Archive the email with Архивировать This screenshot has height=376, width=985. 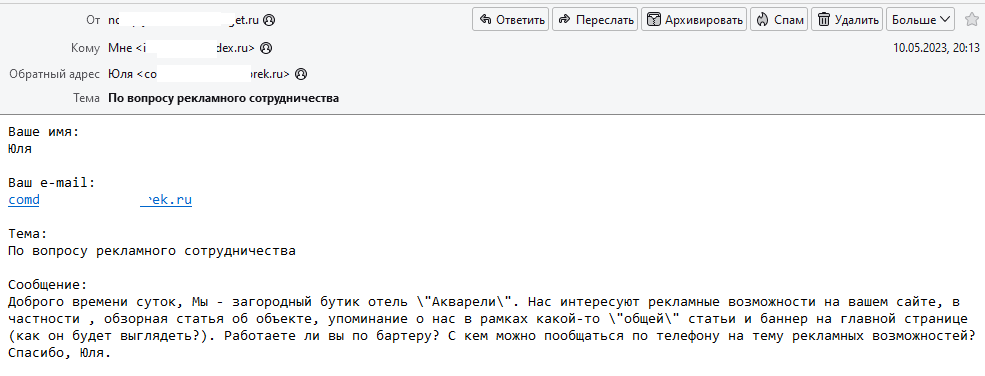coord(694,19)
